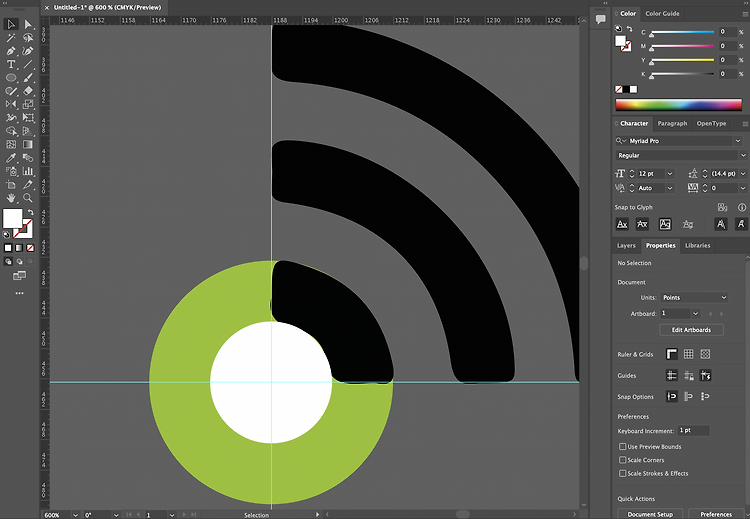Select the Eraser tool
The height and width of the screenshot is (519, 750).
(x=28, y=91)
